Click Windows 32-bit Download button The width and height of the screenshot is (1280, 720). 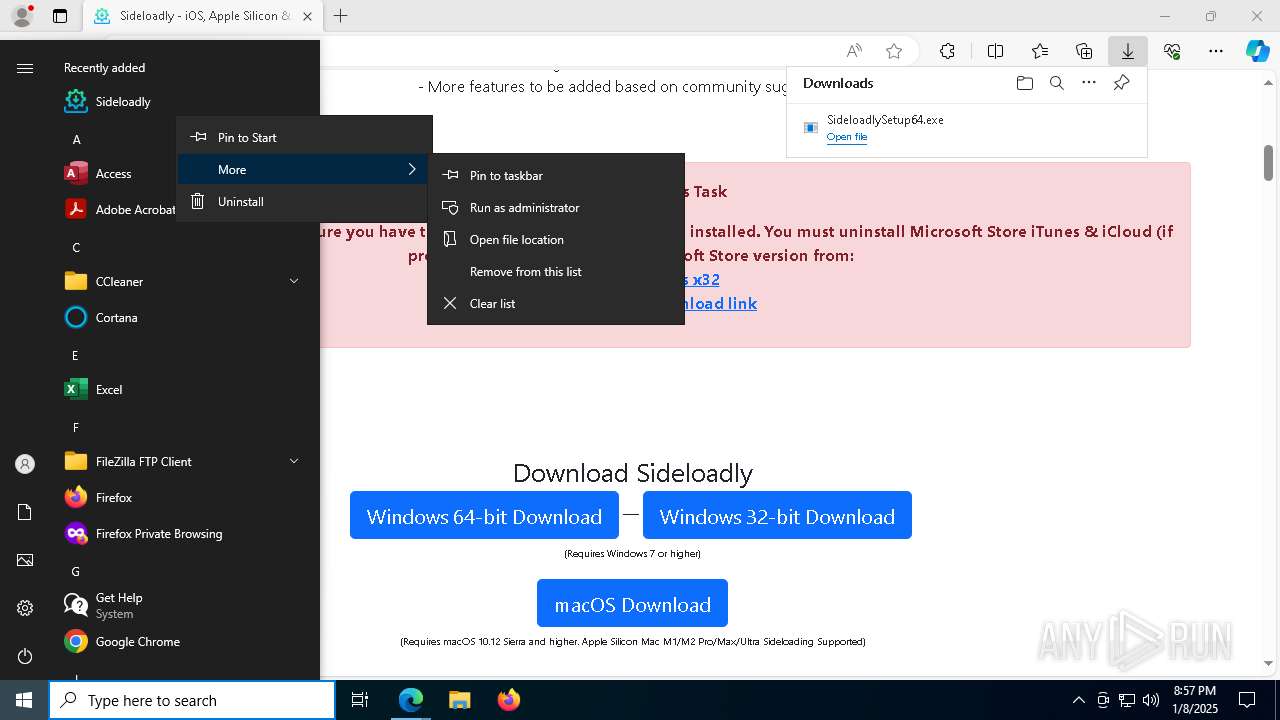(777, 515)
